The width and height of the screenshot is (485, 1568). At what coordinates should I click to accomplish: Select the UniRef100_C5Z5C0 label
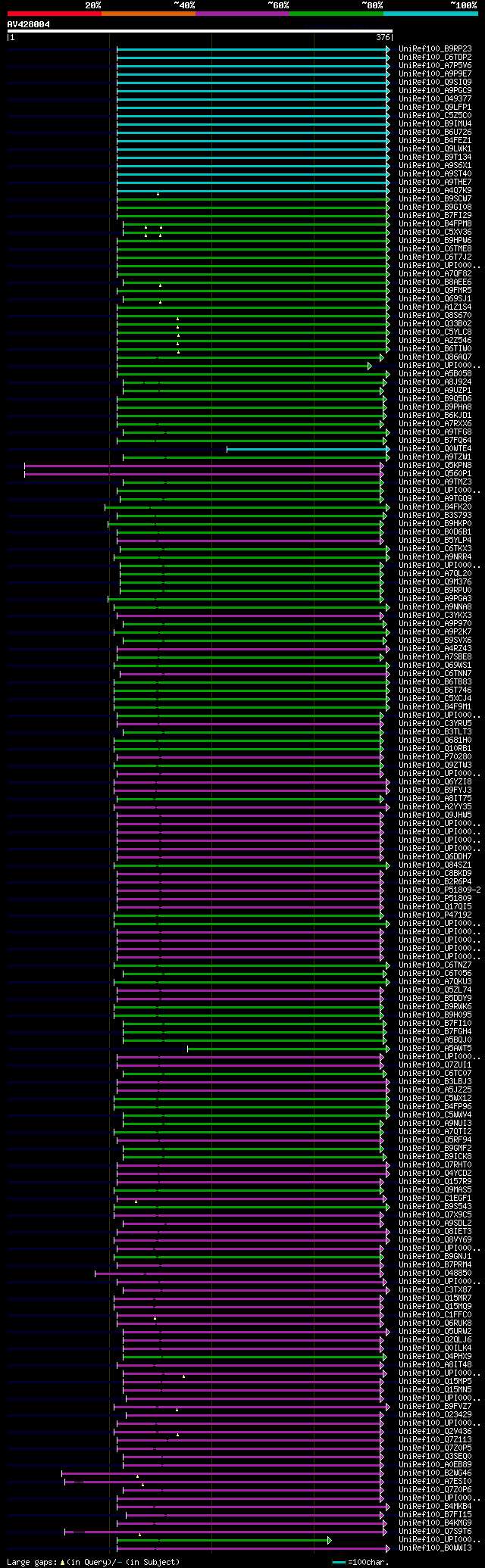[x=435, y=116]
